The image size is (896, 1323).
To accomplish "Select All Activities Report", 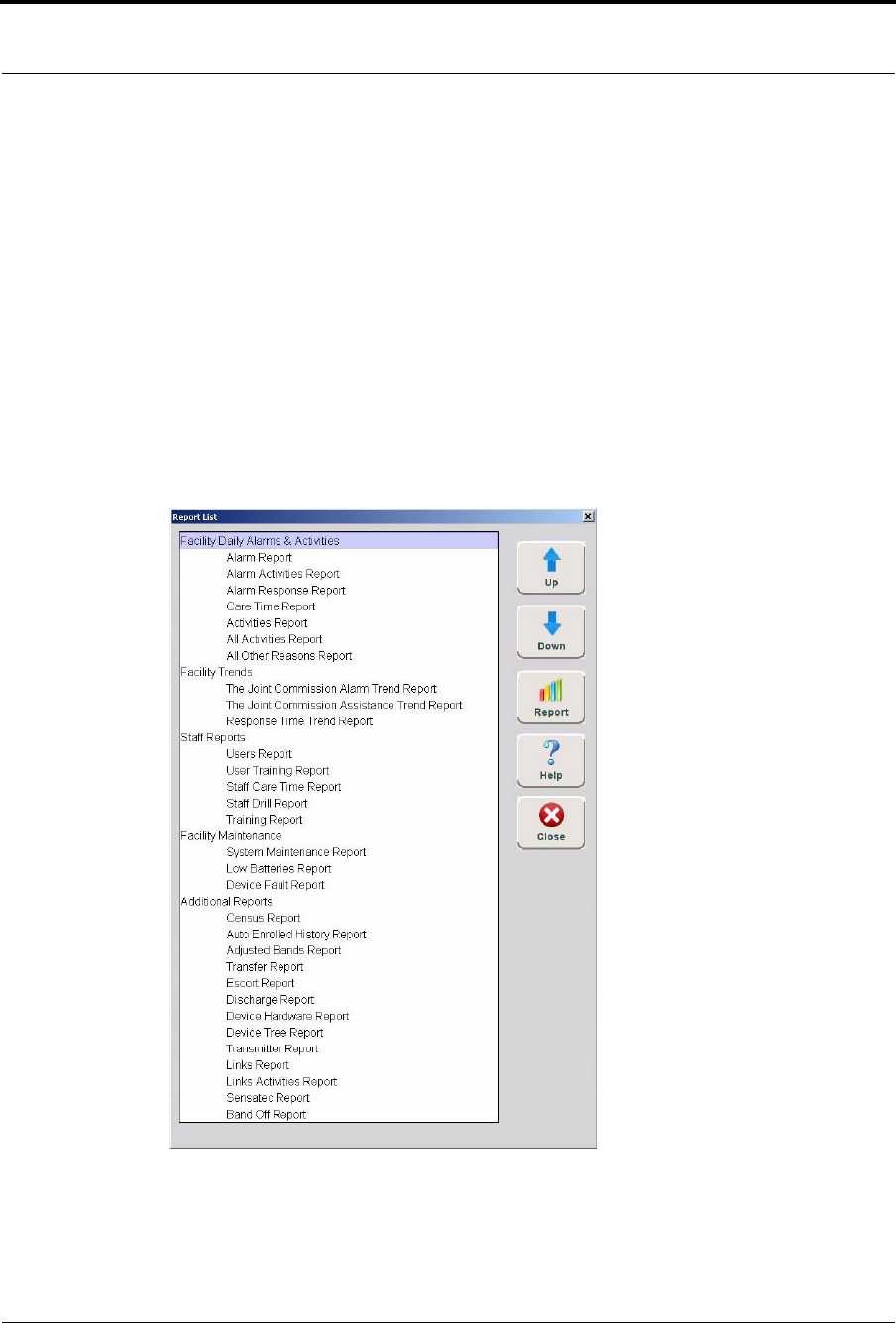I will point(274,639).
